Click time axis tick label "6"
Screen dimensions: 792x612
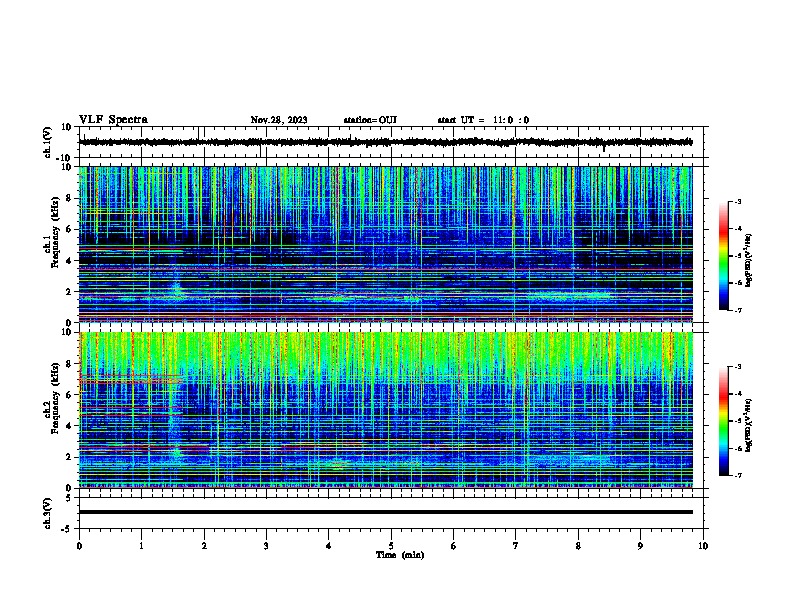pos(454,546)
